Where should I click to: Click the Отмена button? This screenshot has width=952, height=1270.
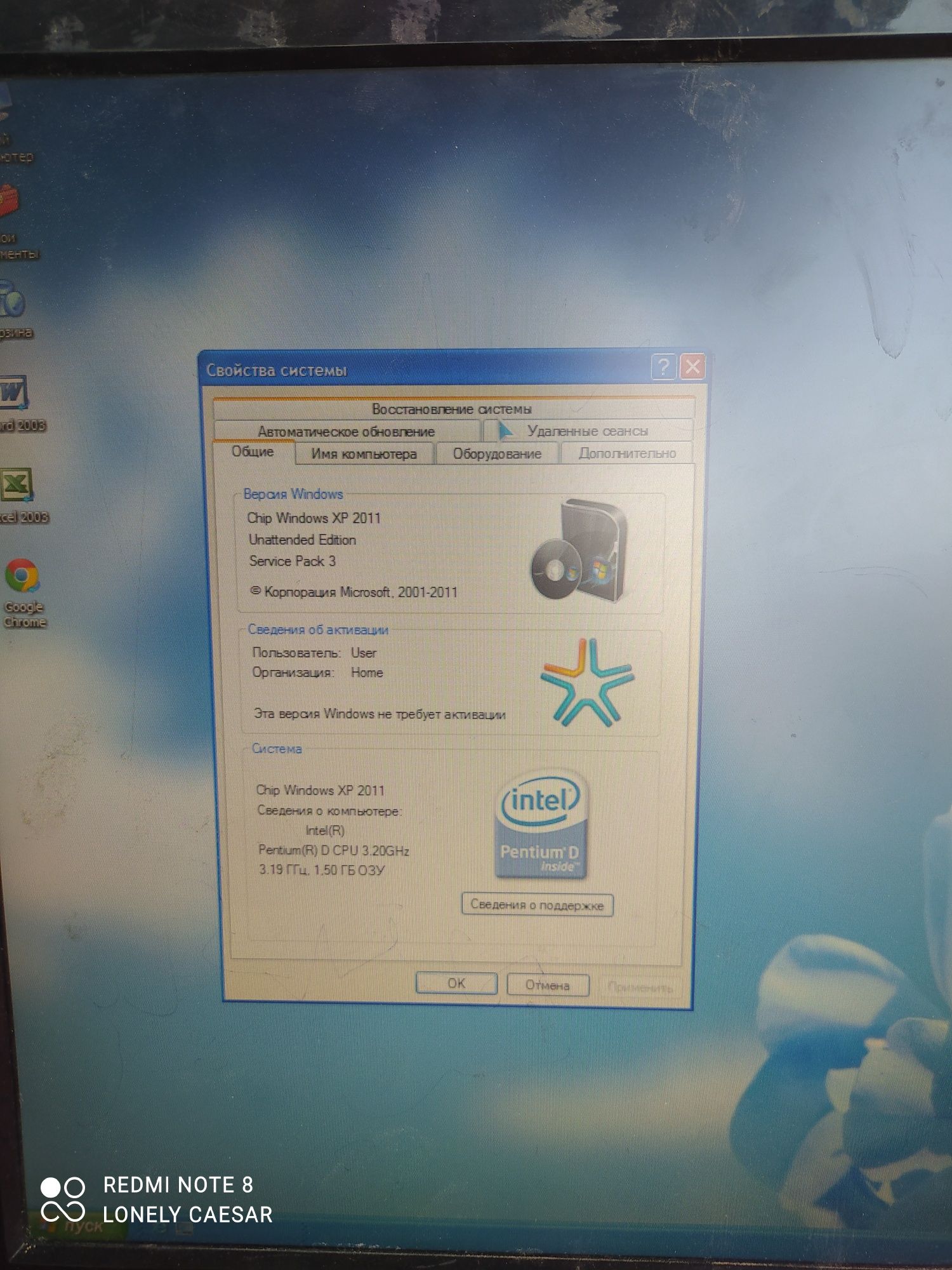click(548, 986)
